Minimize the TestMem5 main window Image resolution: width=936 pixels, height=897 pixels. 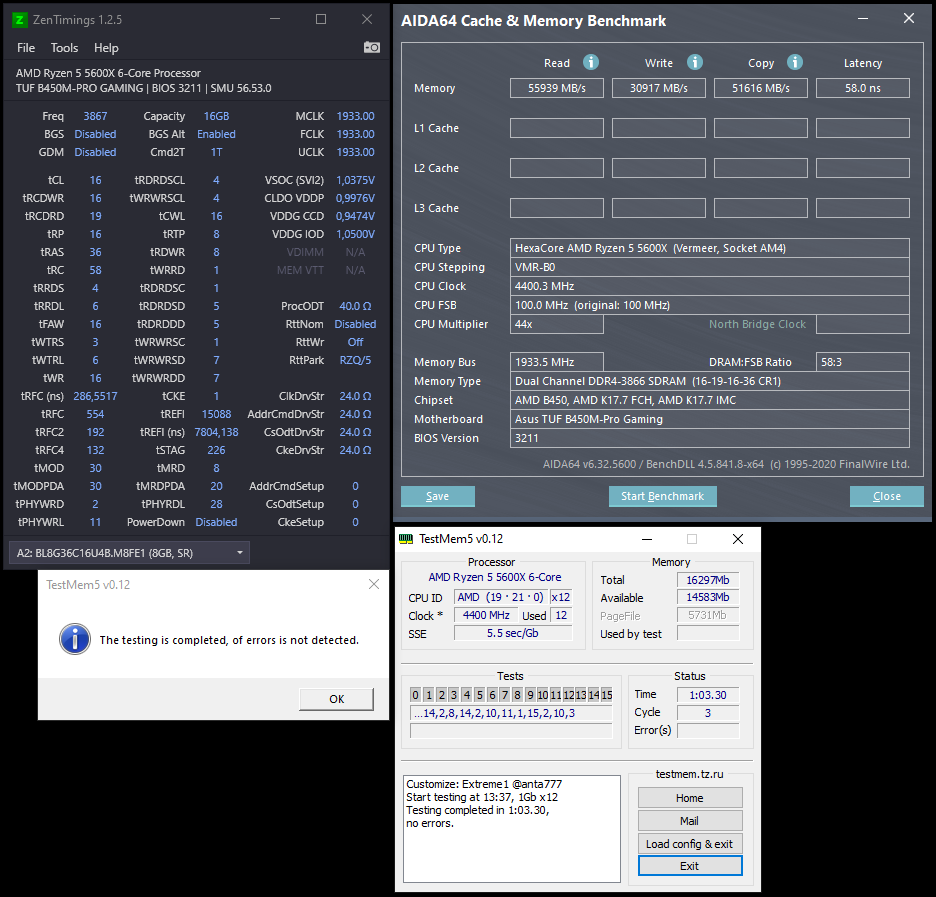(646, 539)
